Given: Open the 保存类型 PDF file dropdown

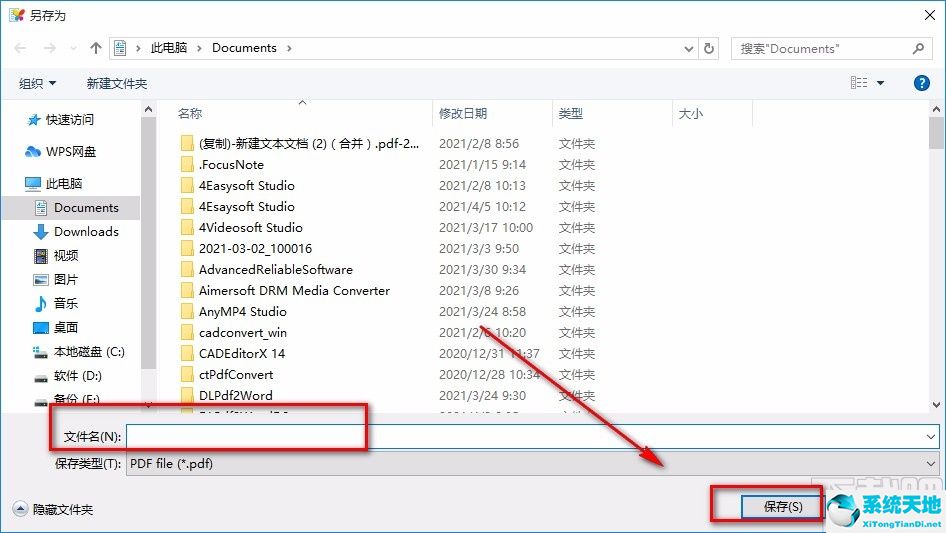Looking at the screenshot, I should [532, 464].
